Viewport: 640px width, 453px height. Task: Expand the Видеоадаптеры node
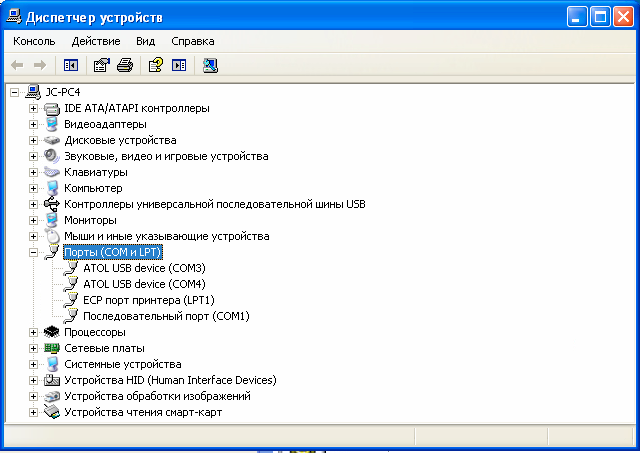pos(33,124)
